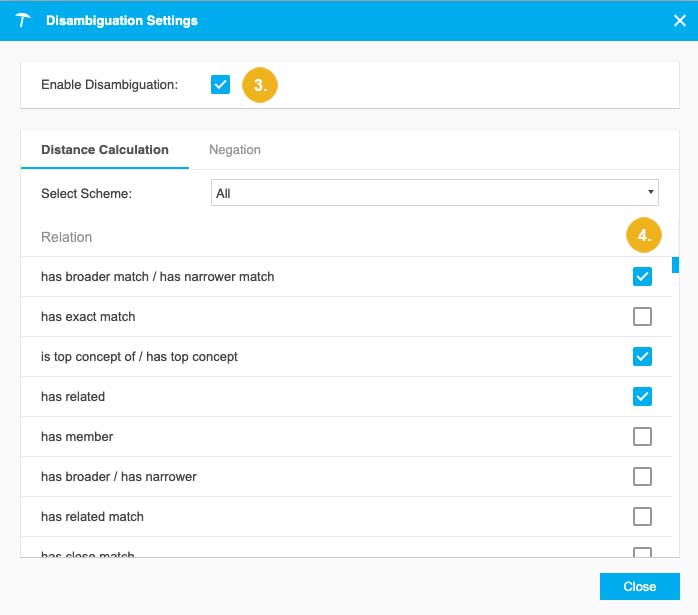
Task: Close dialog using the X icon
Action: click(679, 20)
